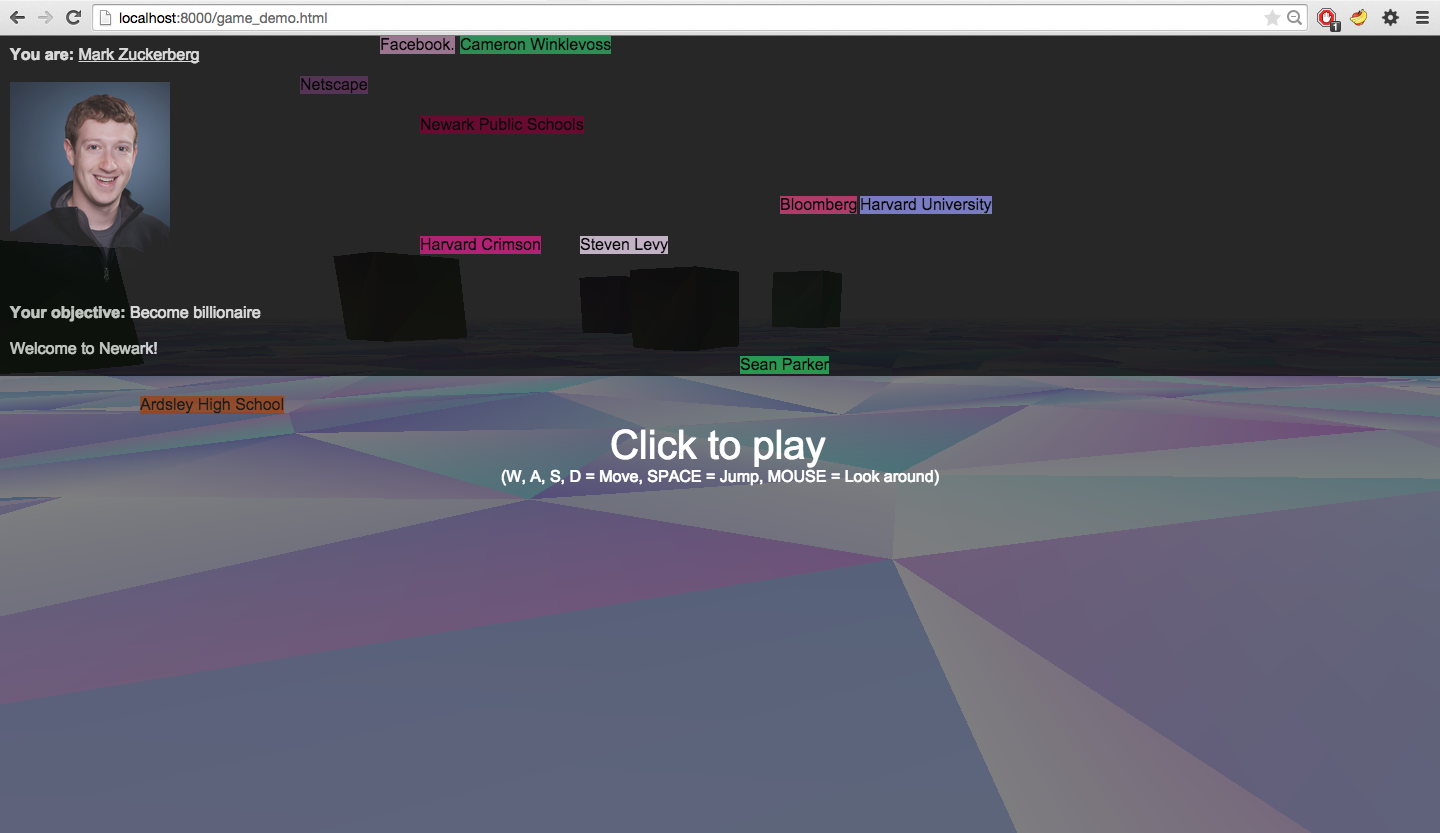Click the 'Become billionaire' objective text
The height and width of the screenshot is (833, 1440).
coord(195,313)
